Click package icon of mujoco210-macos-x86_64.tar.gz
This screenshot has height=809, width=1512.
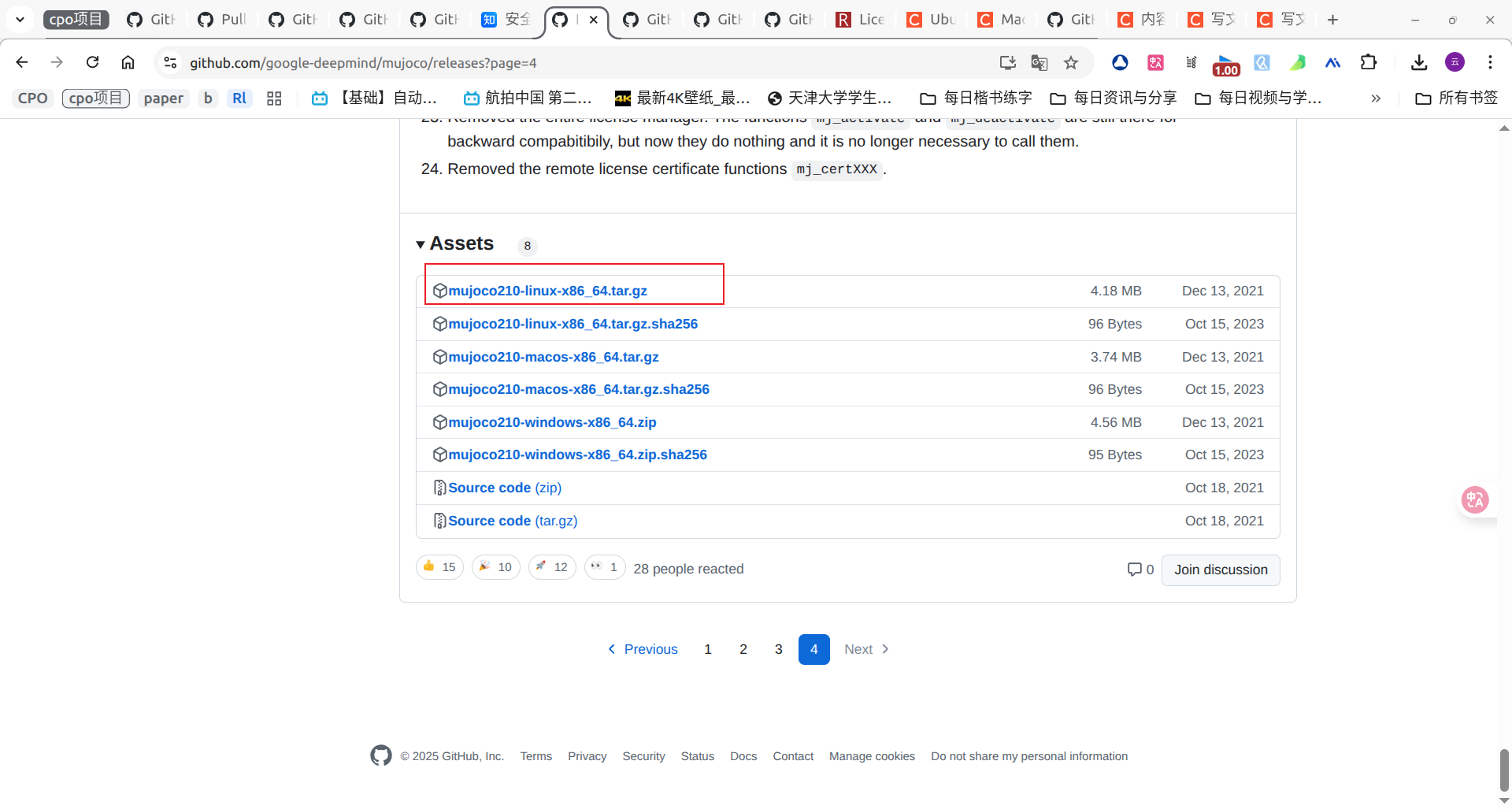pos(440,357)
